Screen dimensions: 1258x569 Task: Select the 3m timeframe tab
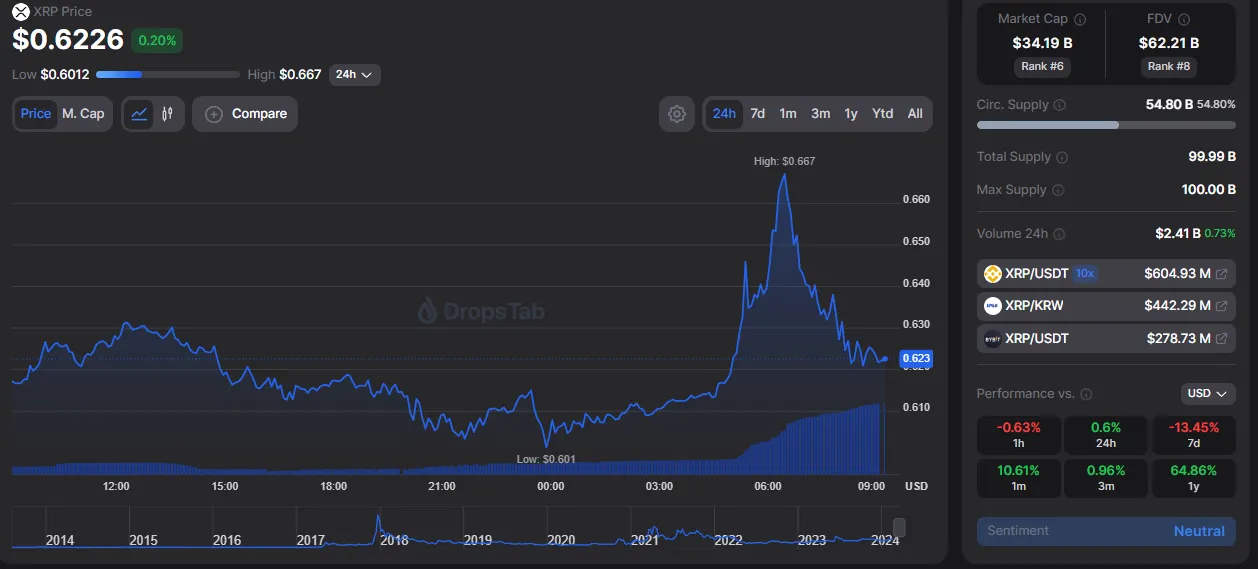tap(820, 114)
